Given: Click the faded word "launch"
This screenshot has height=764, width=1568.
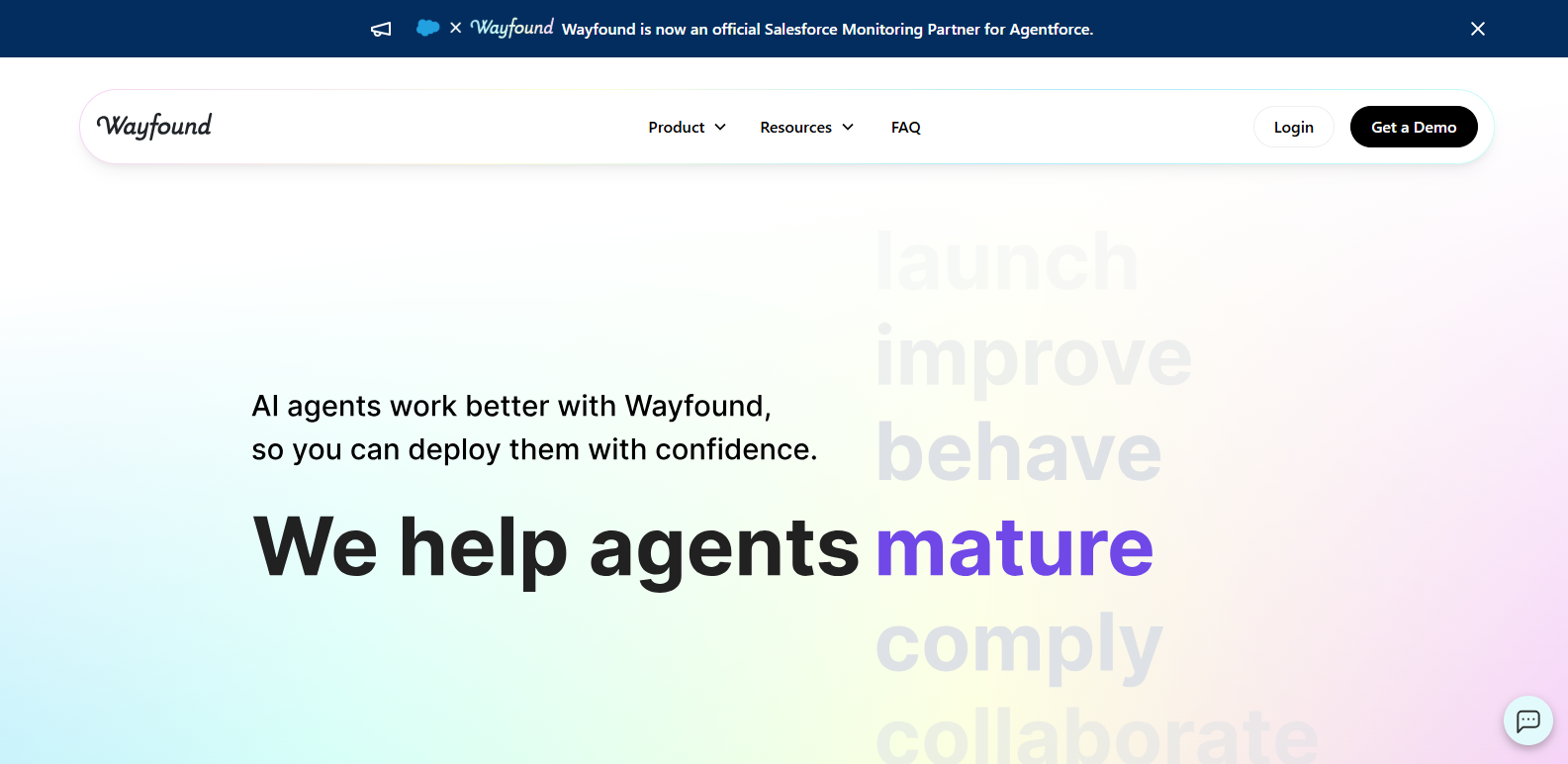Looking at the screenshot, I should point(1007,261).
